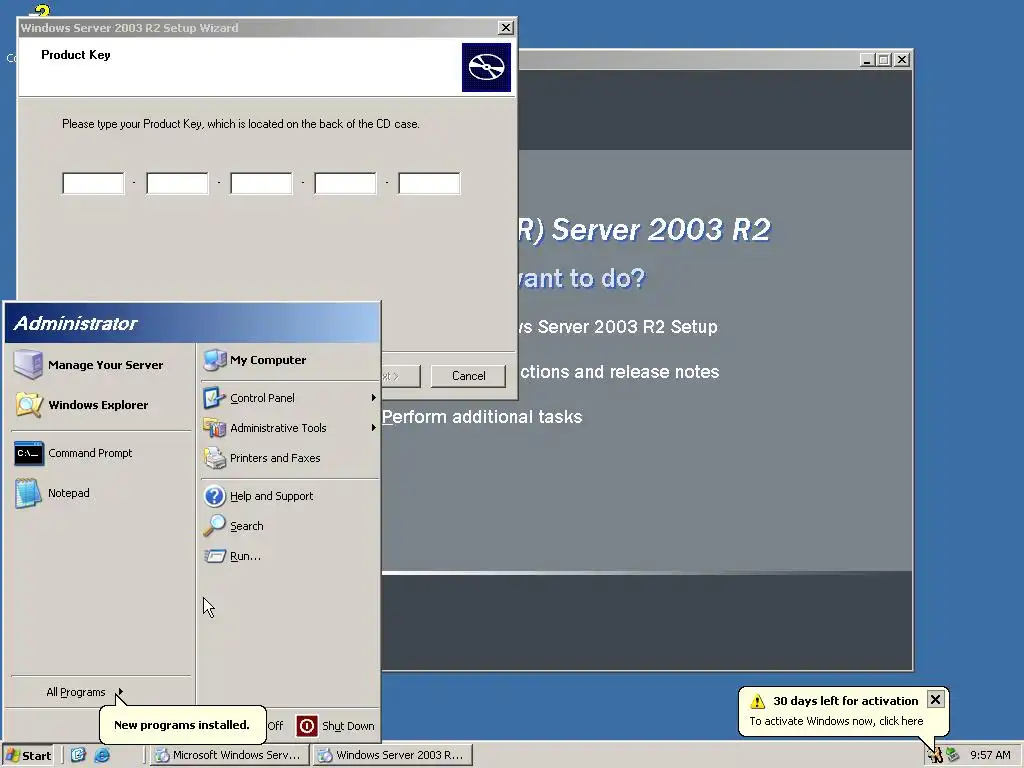The height and width of the screenshot is (768, 1024).
Task: Click first Product Key input field
Action: coord(93,184)
